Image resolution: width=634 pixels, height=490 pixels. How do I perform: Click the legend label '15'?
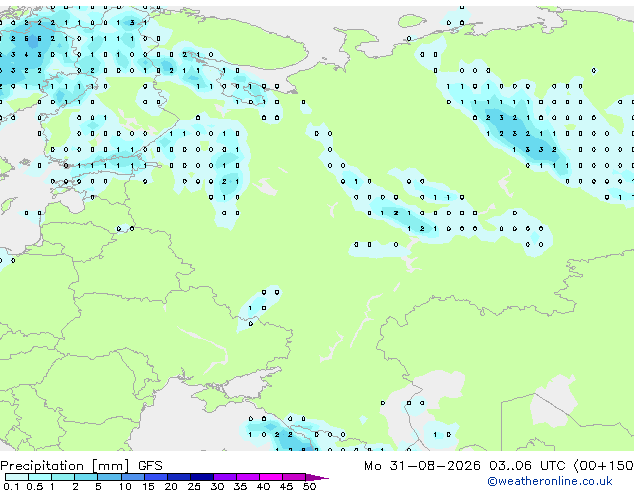pos(148,486)
